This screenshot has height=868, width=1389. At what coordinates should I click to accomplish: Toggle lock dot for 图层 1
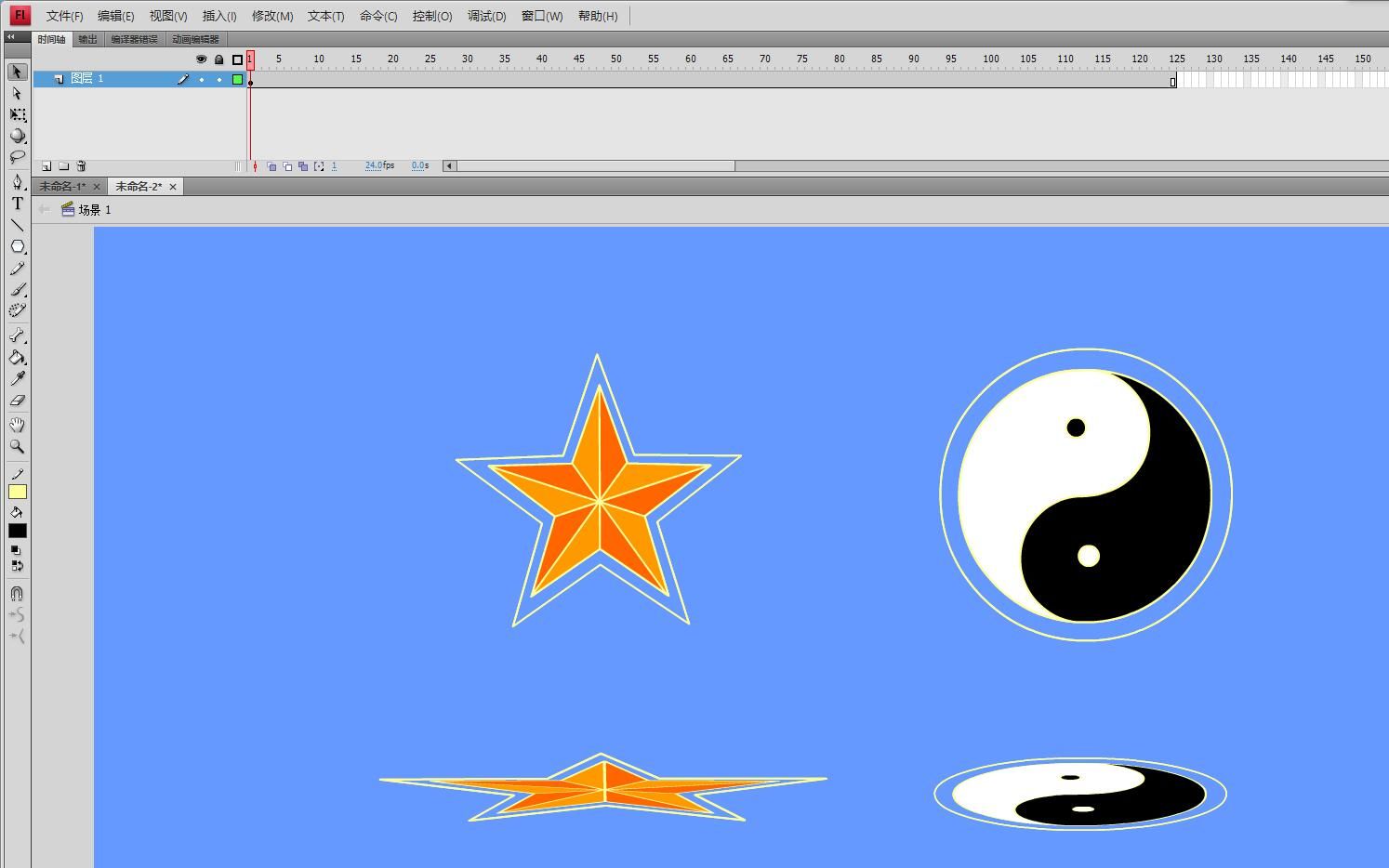219,80
